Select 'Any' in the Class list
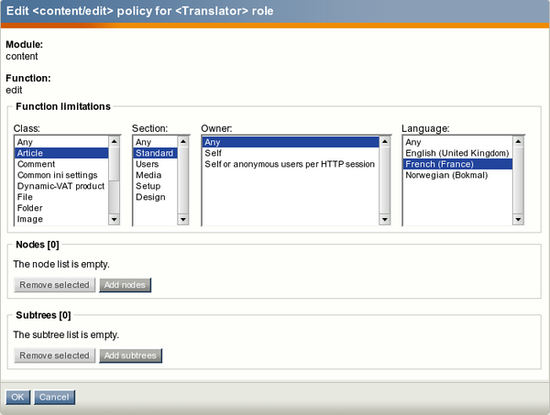 click(61, 142)
